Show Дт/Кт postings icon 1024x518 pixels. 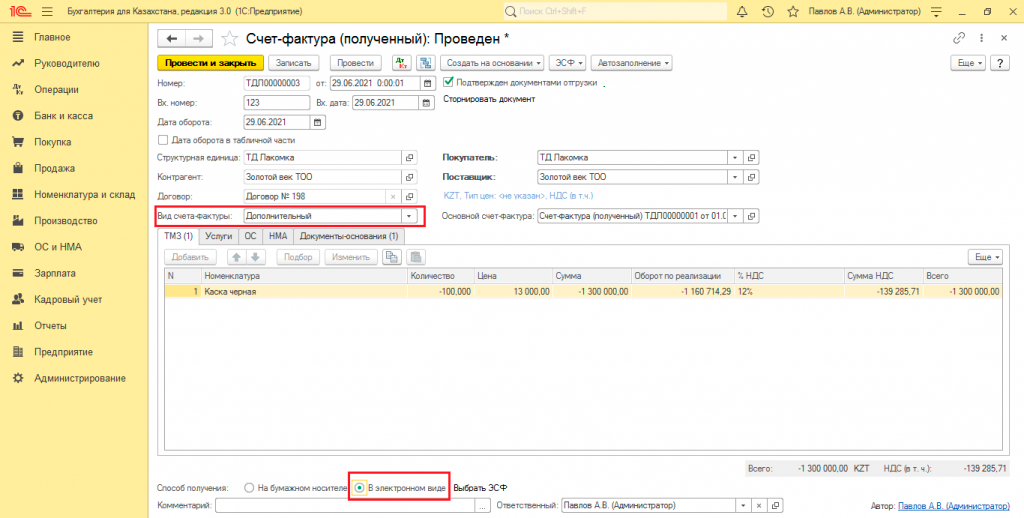402,63
